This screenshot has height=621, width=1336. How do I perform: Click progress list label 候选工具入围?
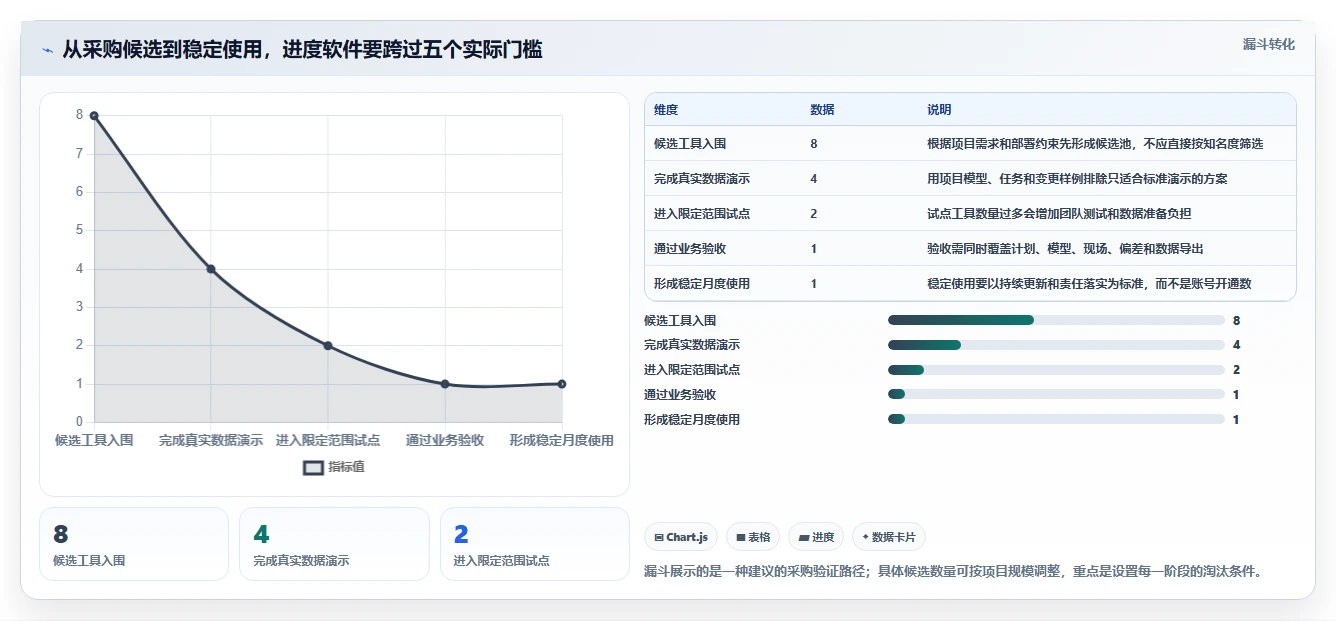(680, 321)
